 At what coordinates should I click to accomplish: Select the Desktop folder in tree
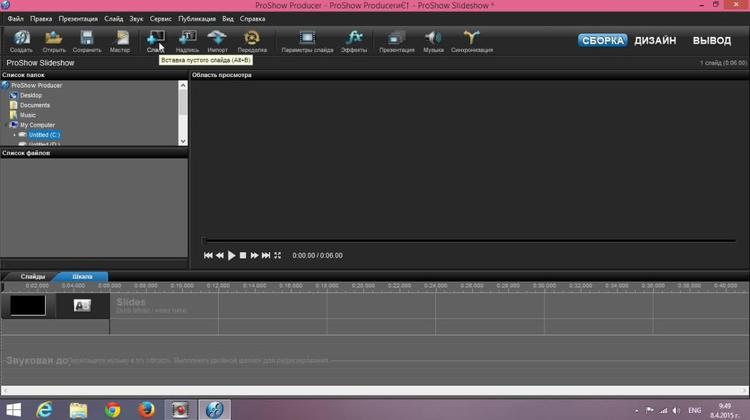click(x=31, y=95)
